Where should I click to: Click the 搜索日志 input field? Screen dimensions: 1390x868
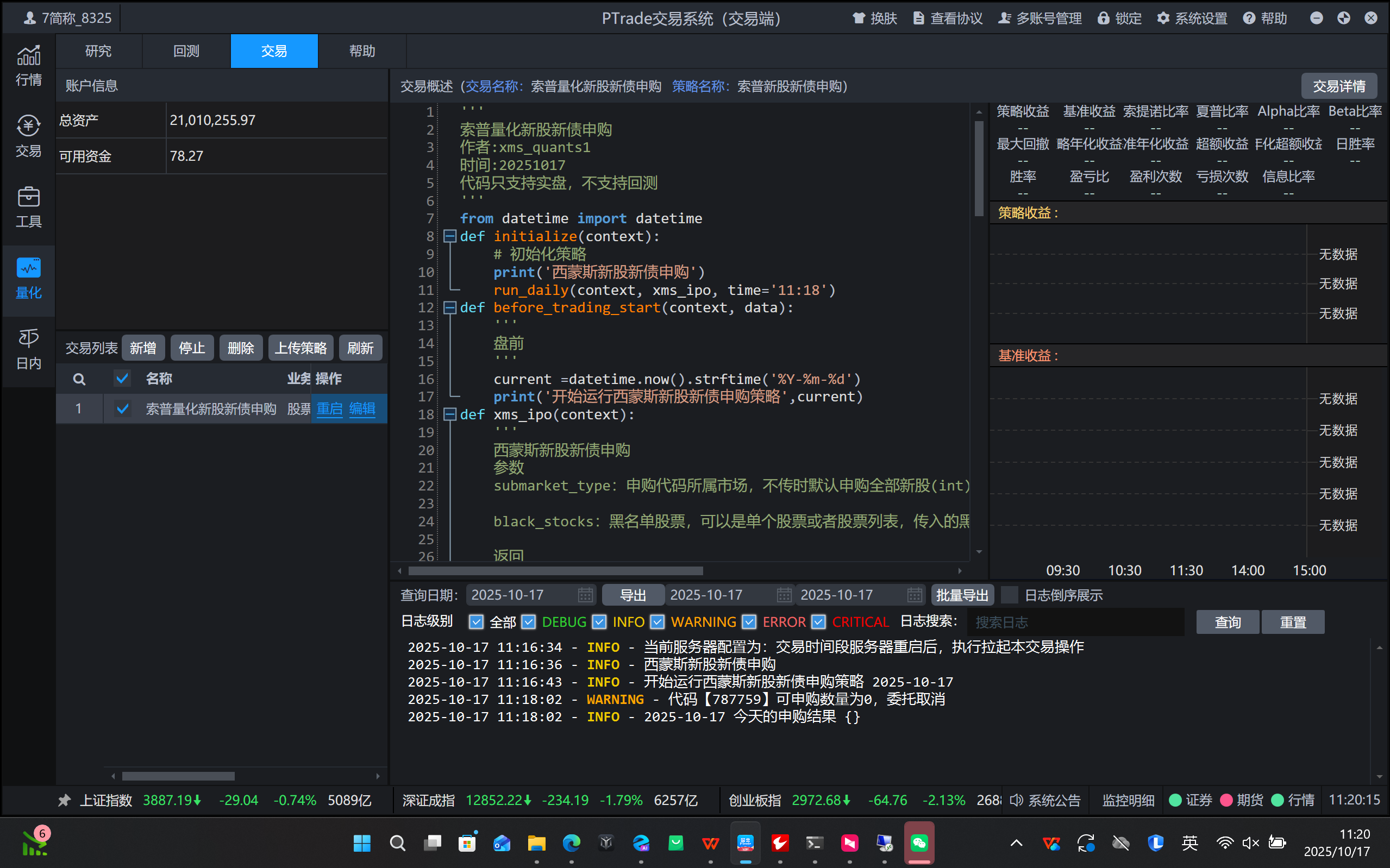point(1075,622)
